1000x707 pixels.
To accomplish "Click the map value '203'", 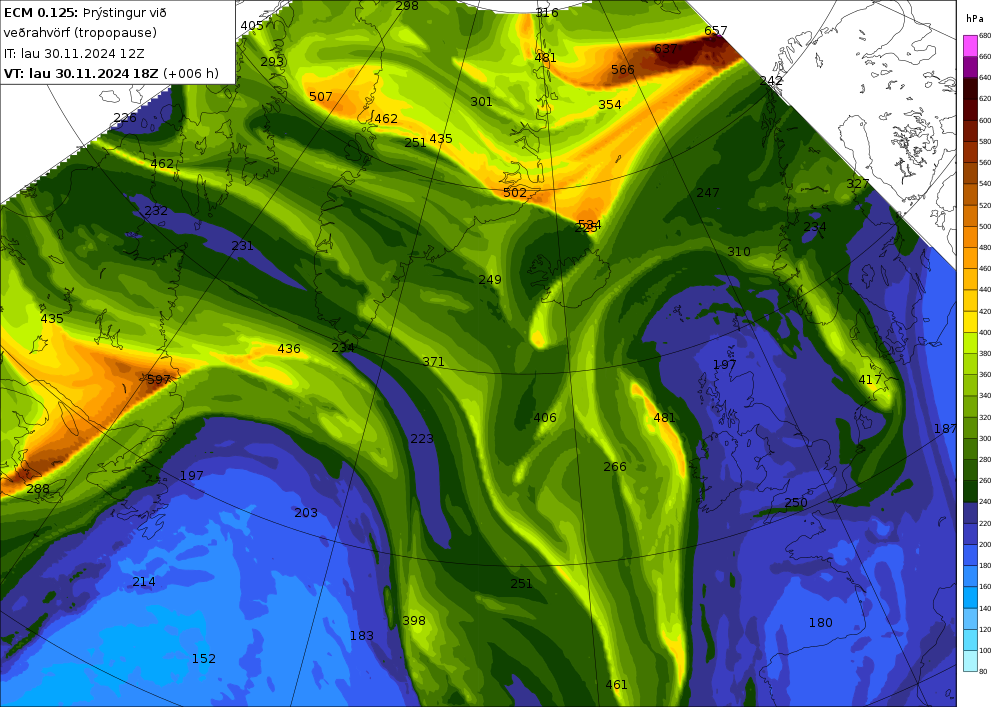I will tap(306, 513).
